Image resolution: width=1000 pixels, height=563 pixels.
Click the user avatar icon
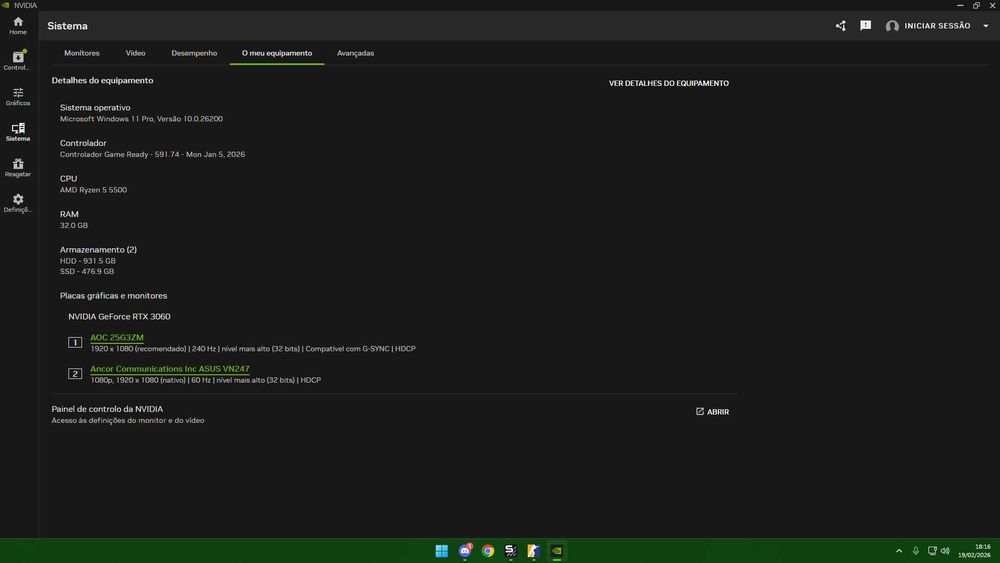[x=892, y=26]
